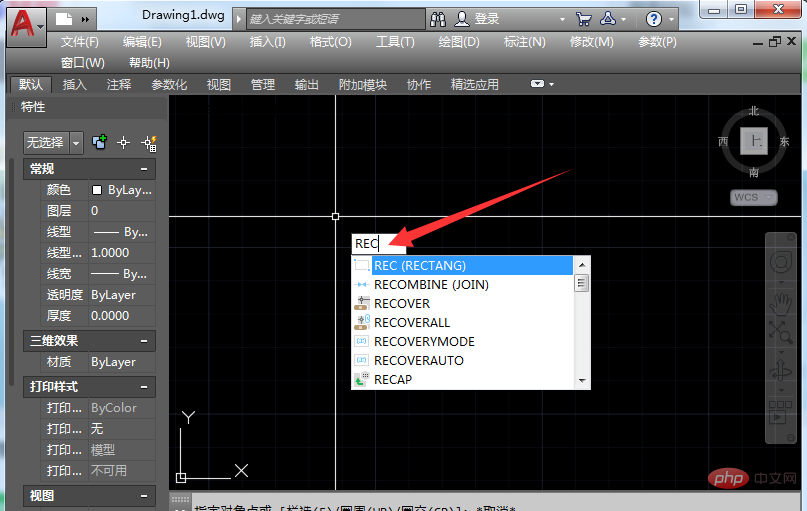
Task: Click the 颜色 ByLayer white color swatch
Action: 97,190
